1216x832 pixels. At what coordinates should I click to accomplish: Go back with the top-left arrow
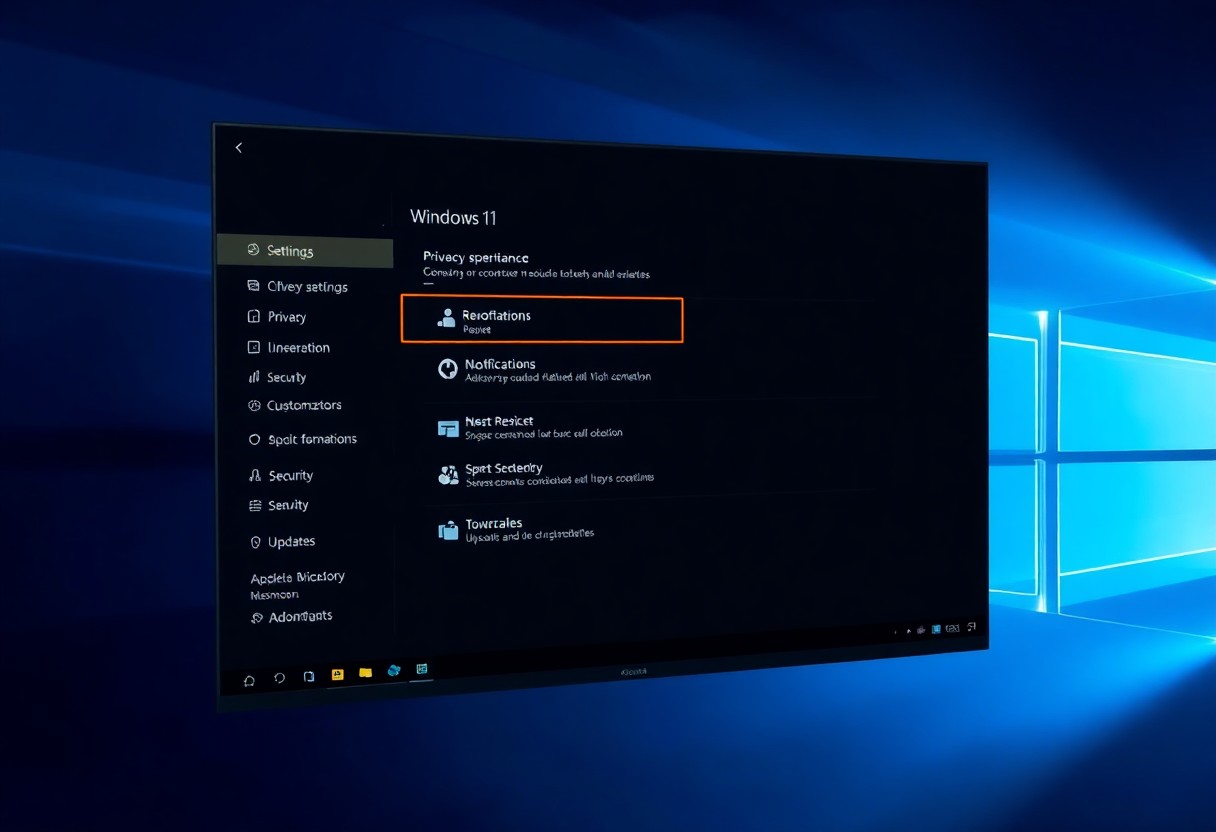point(238,148)
